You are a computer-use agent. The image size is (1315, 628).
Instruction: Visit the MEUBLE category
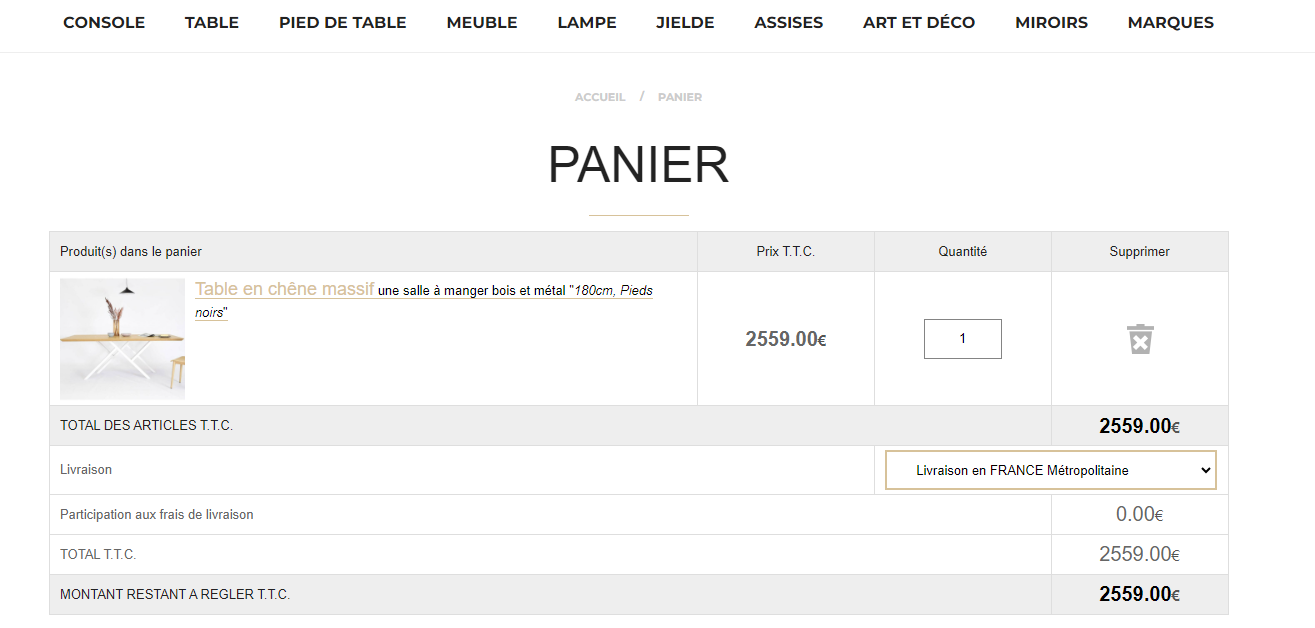(x=481, y=22)
